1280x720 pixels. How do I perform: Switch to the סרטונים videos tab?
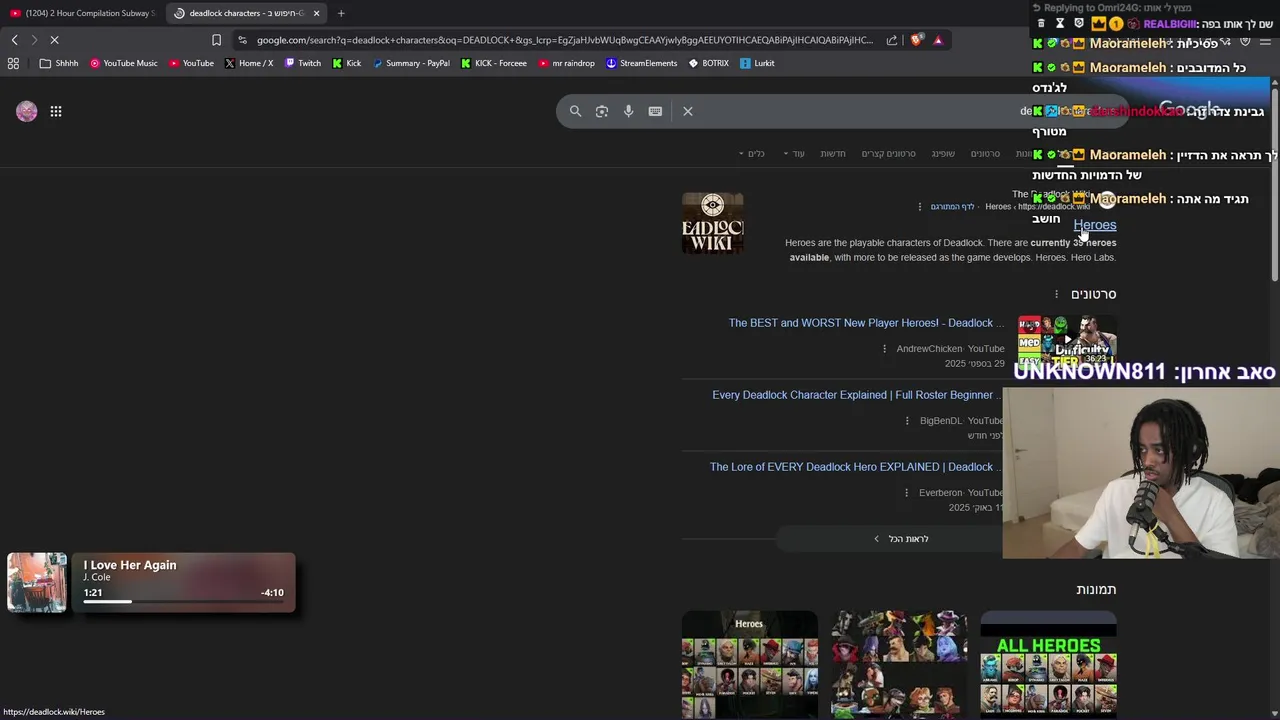tap(985, 153)
